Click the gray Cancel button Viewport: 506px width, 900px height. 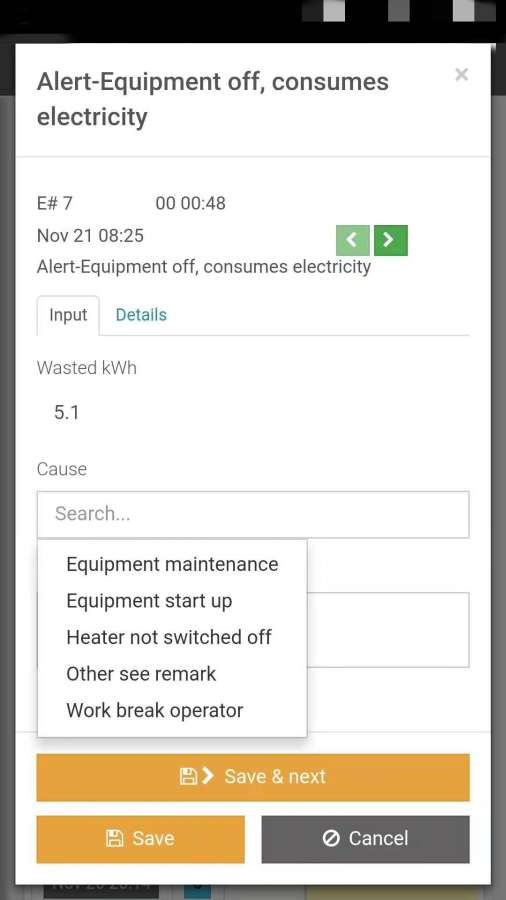[365, 839]
